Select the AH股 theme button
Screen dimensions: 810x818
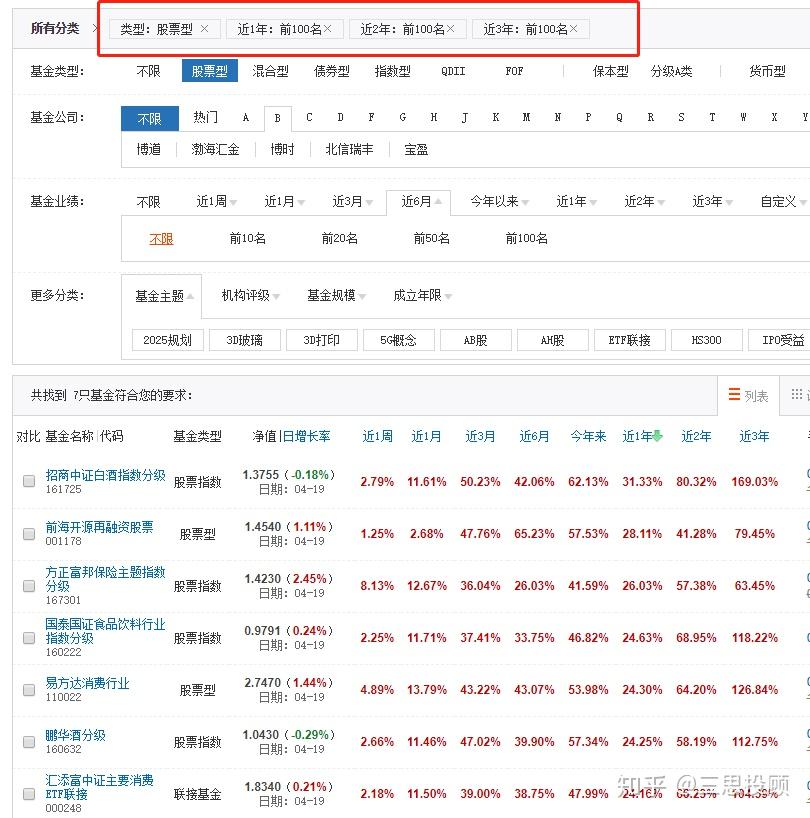[552, 340]
